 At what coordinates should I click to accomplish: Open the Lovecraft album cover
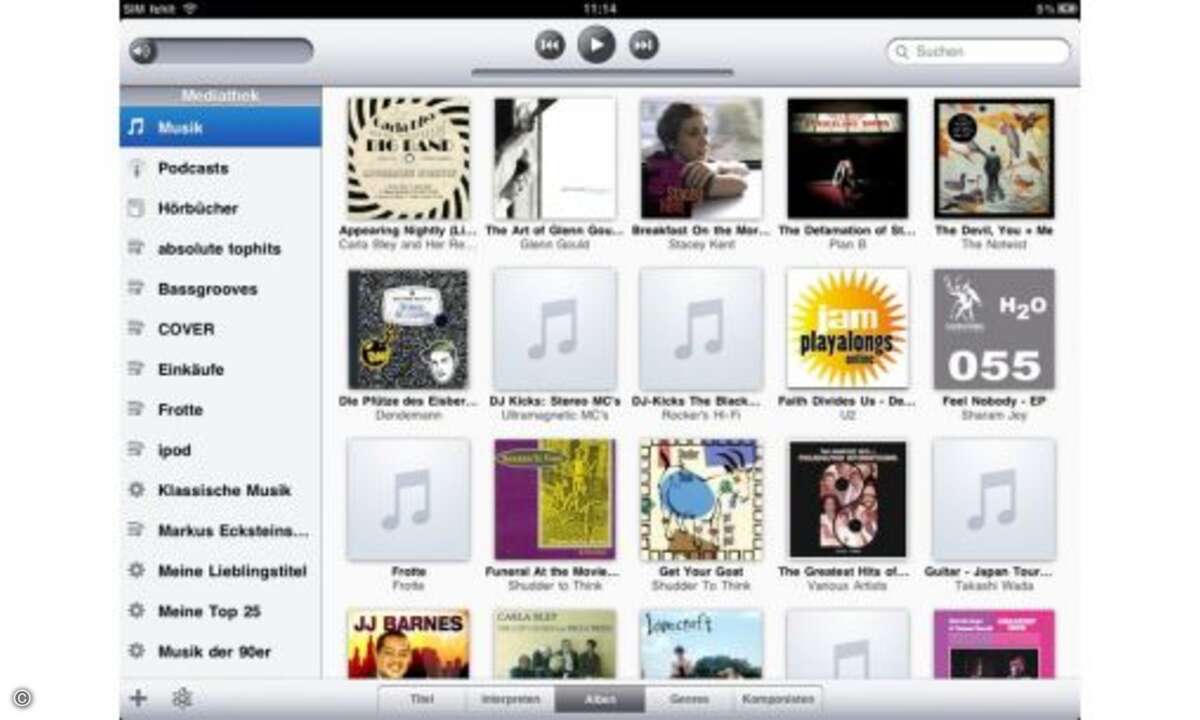coord(701,644)
